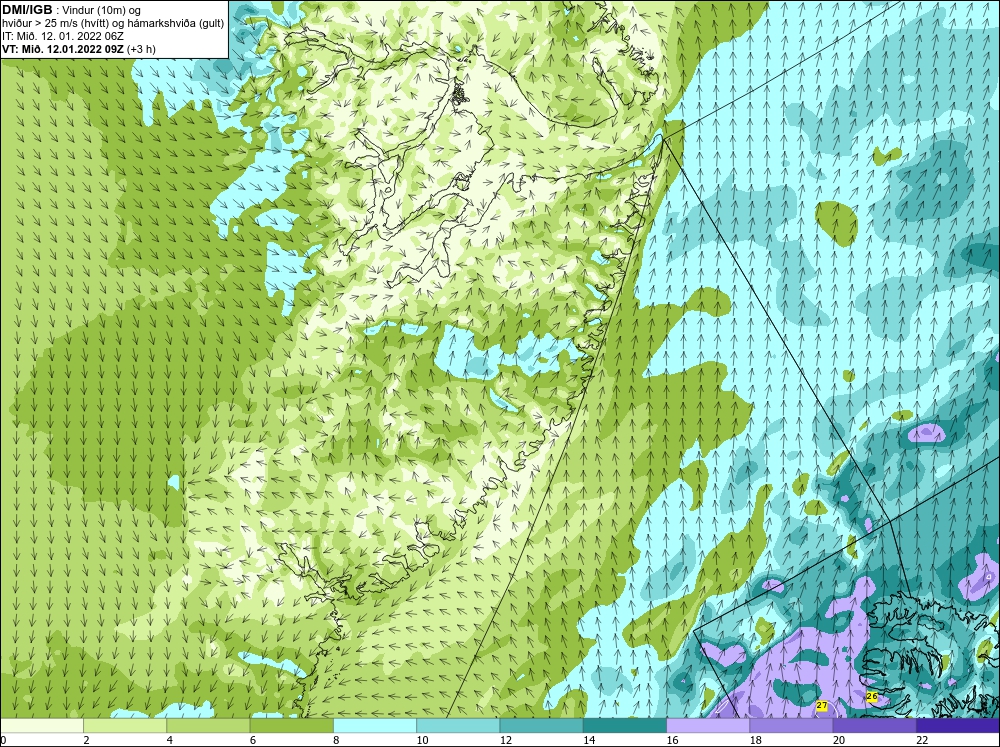The height and width of the screenshot is (747, 1000).
Task: Click the yellow gust marker labeled 26
Action: coord(872,697)
